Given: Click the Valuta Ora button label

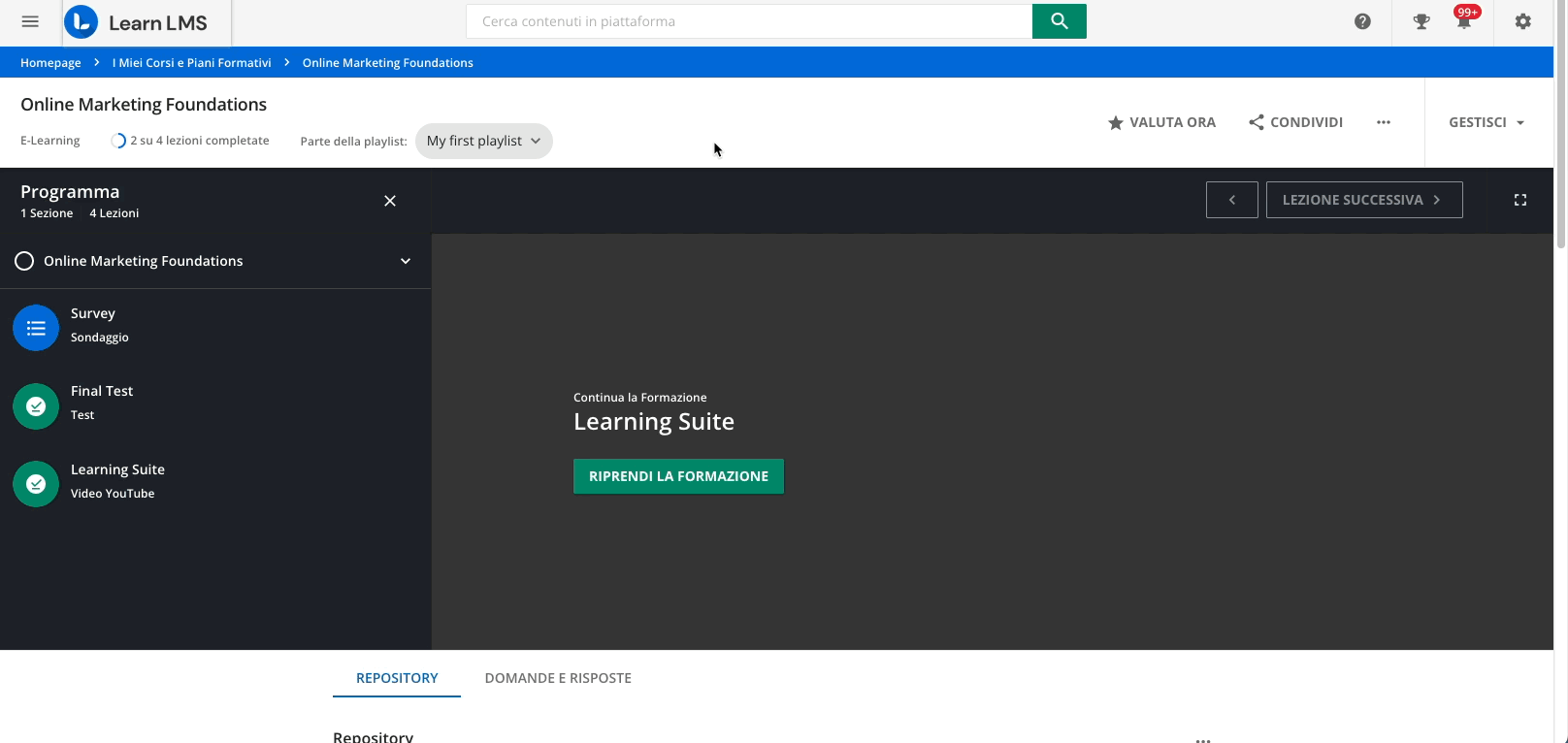Looking at the screenshot, I should [1172, 122].
